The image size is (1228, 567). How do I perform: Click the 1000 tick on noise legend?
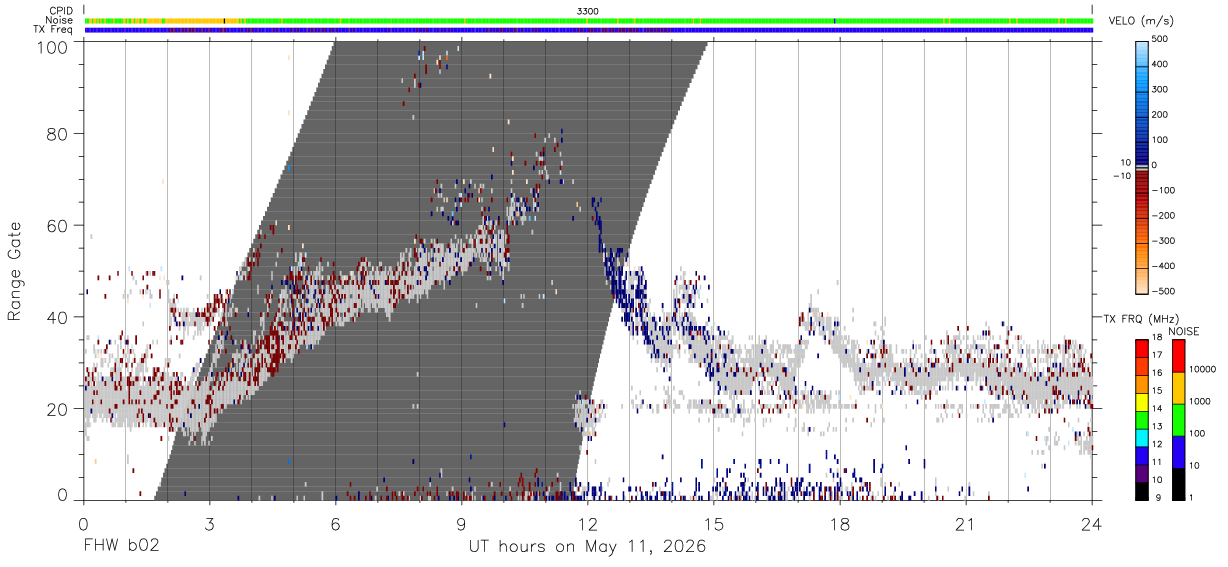(x=1202, y=401)
